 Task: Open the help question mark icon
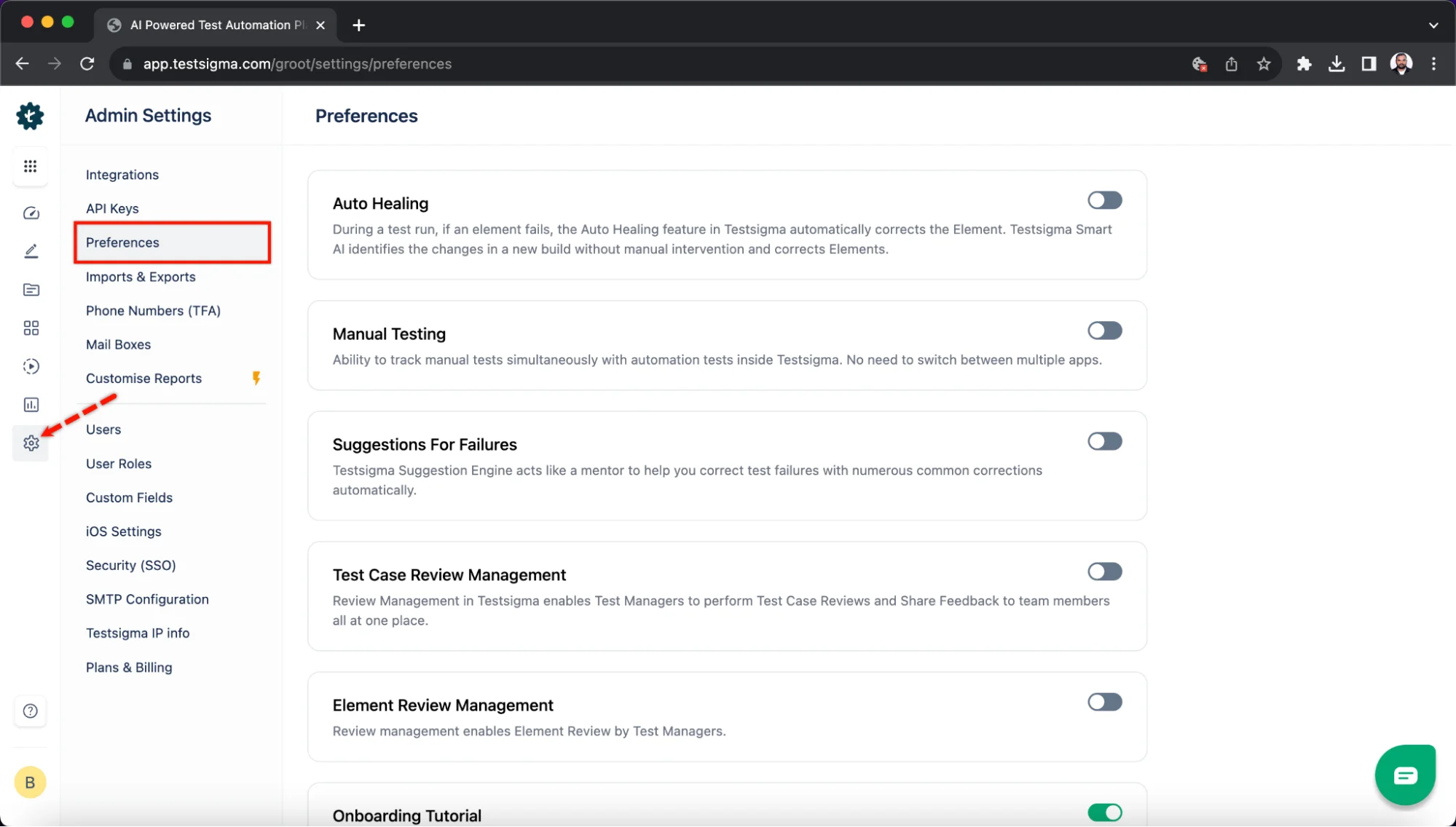(x=30, y=711)
